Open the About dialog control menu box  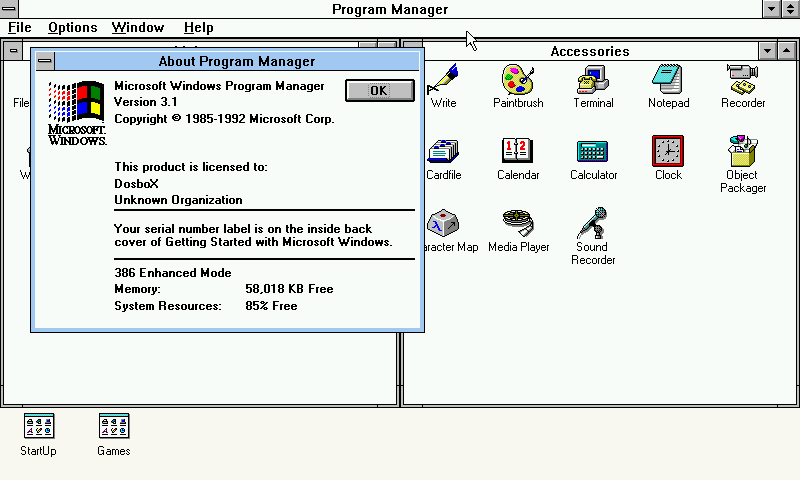pyautogui.click(x=44, y=61)
